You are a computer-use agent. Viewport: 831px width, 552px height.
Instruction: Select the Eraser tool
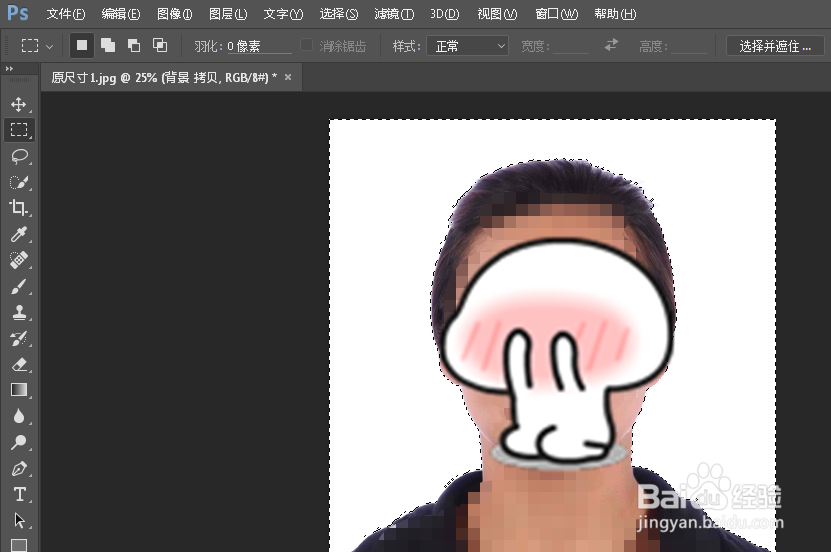(x=19, y=364)
